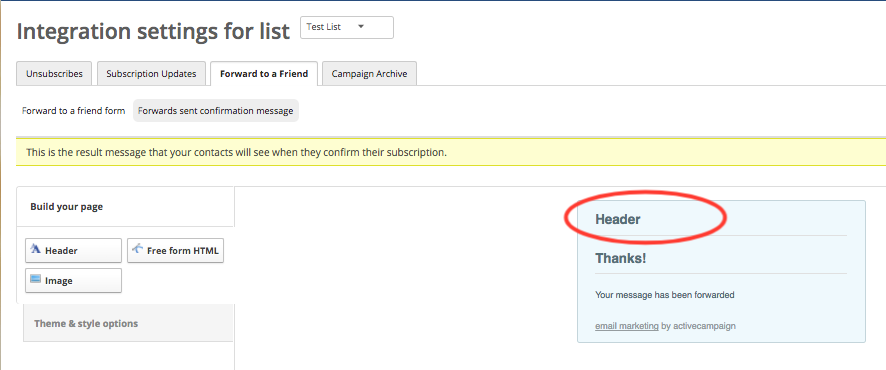Select the circled Header text in preview
Screen dimensions: 886x370
[x=618, y=219]
